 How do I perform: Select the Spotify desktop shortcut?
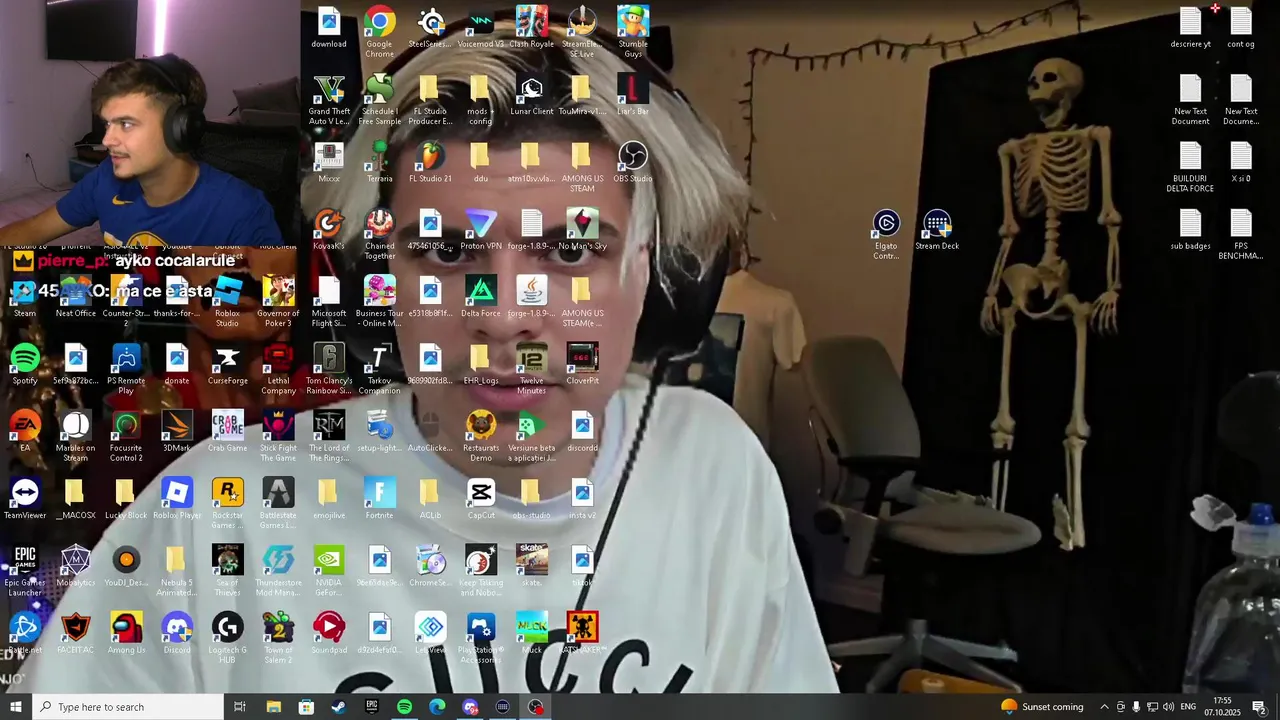tap(25, 363)
